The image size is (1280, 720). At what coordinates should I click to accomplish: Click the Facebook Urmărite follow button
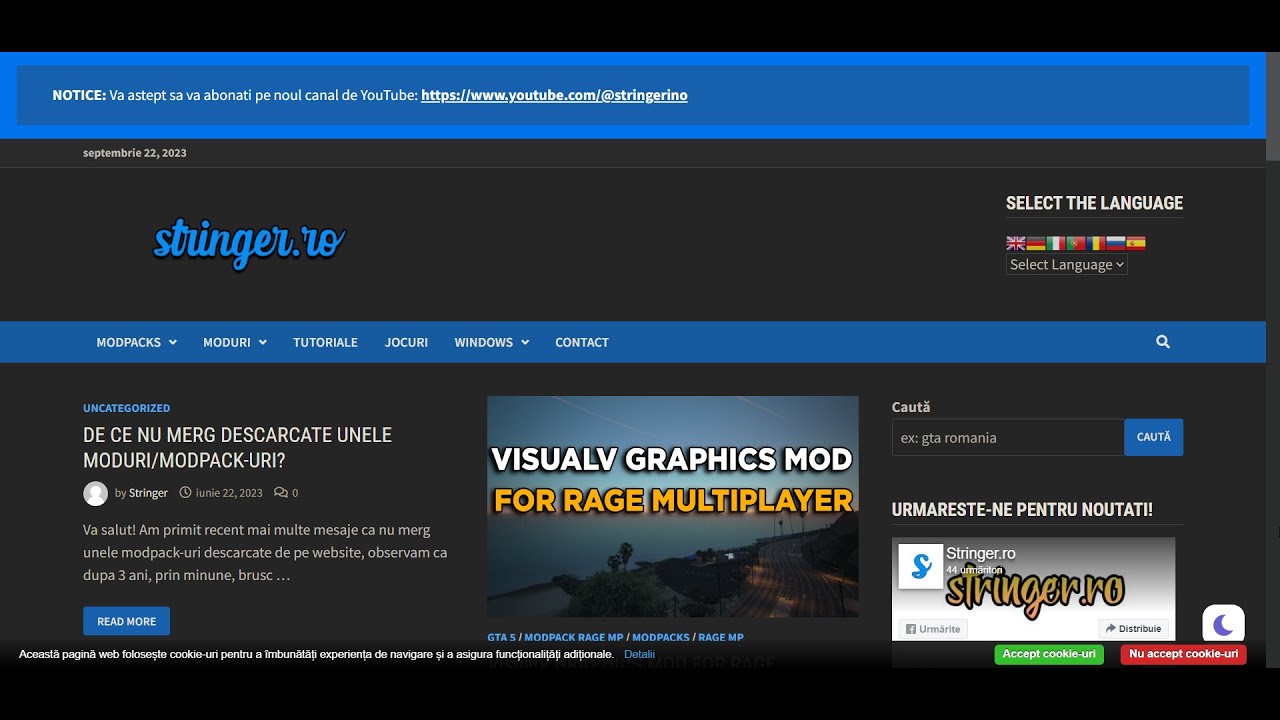[x=932, y=629]
